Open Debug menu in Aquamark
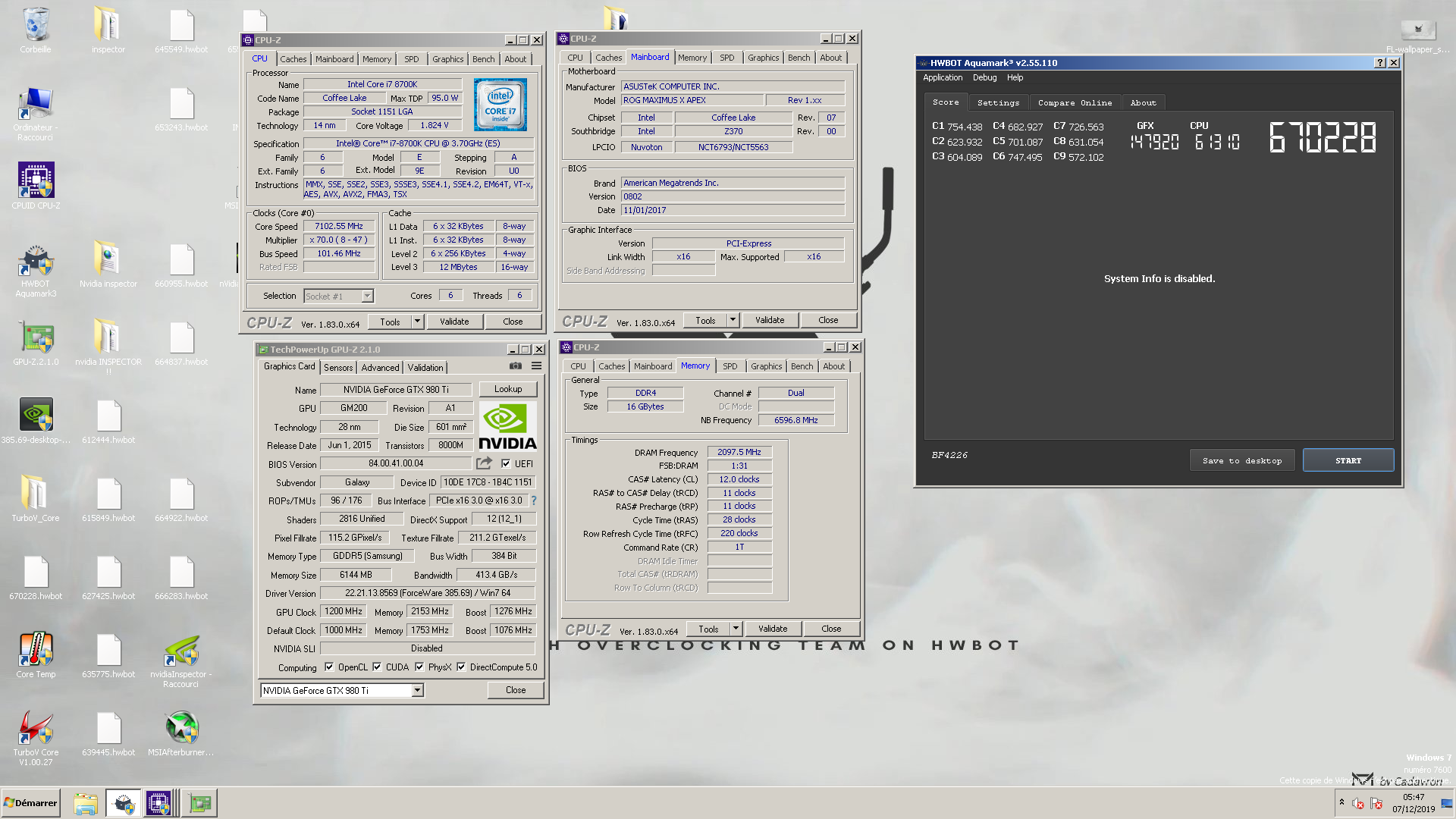This screenshot has height=819, width=1456. [x=984, y=77]
